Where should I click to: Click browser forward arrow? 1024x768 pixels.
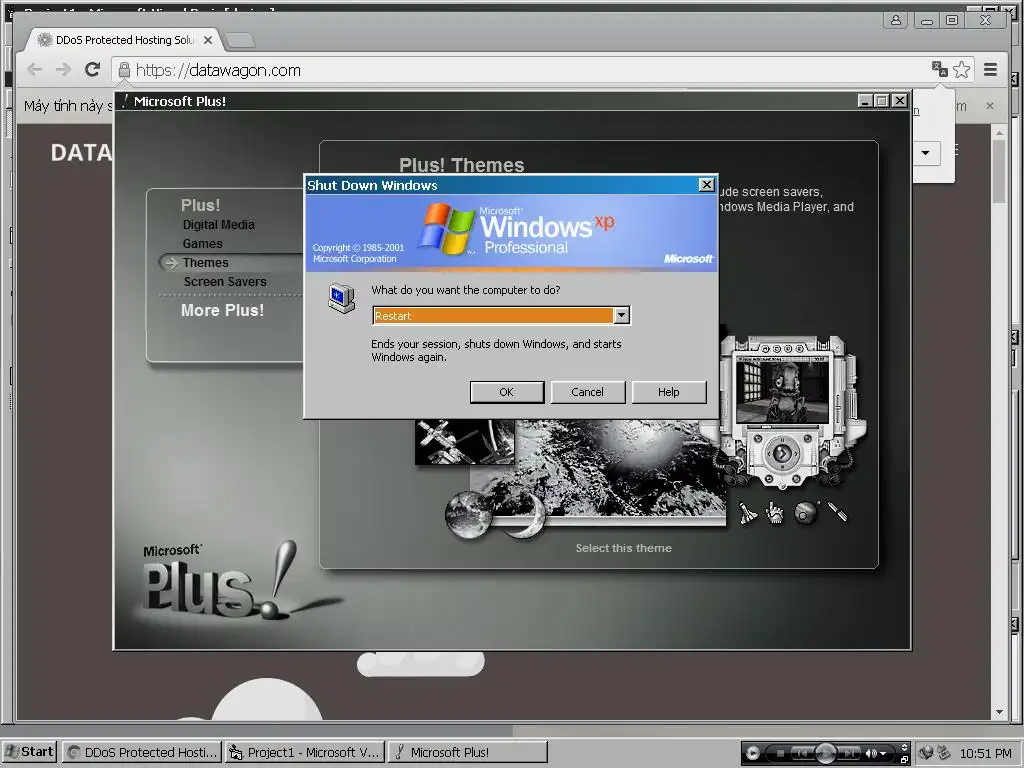pos(63,69)
